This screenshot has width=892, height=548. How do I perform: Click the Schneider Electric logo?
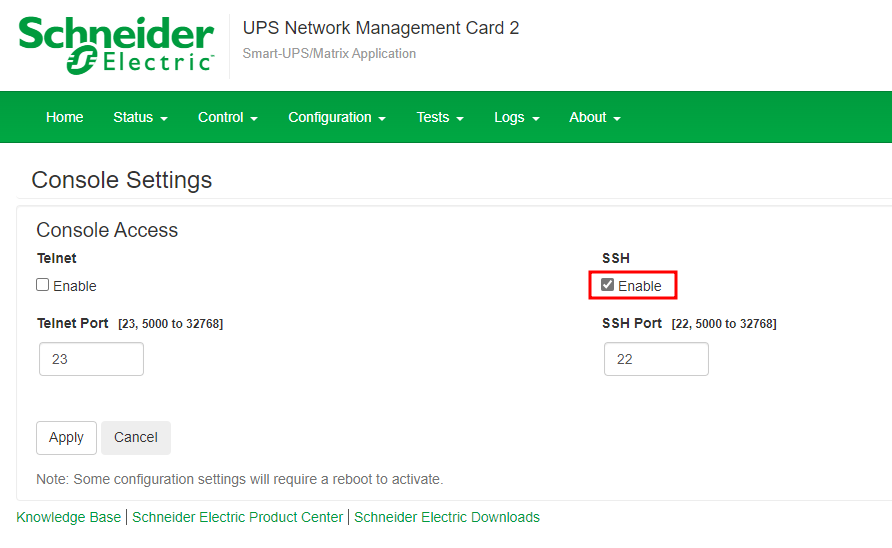click(116, 45)
